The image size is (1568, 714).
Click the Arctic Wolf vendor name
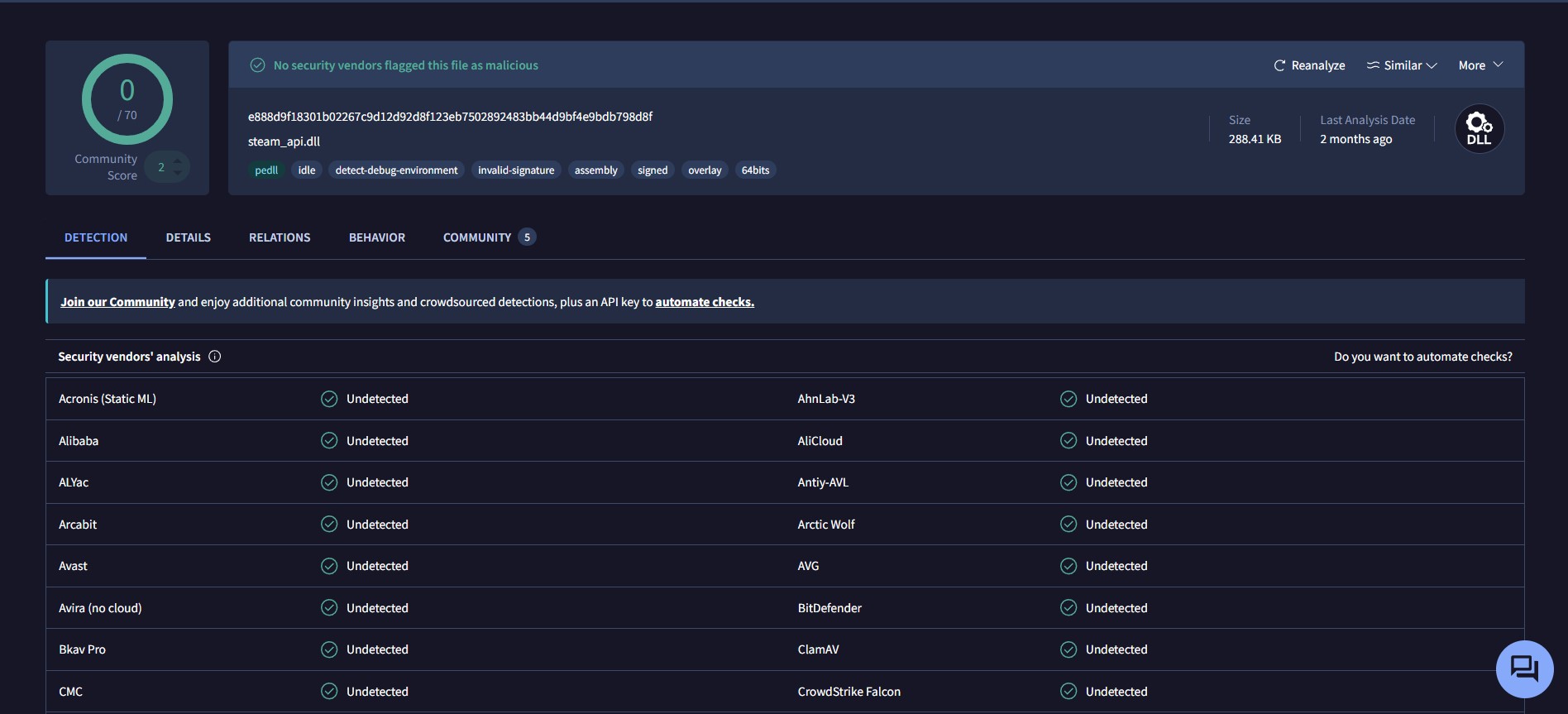[826, 525]
